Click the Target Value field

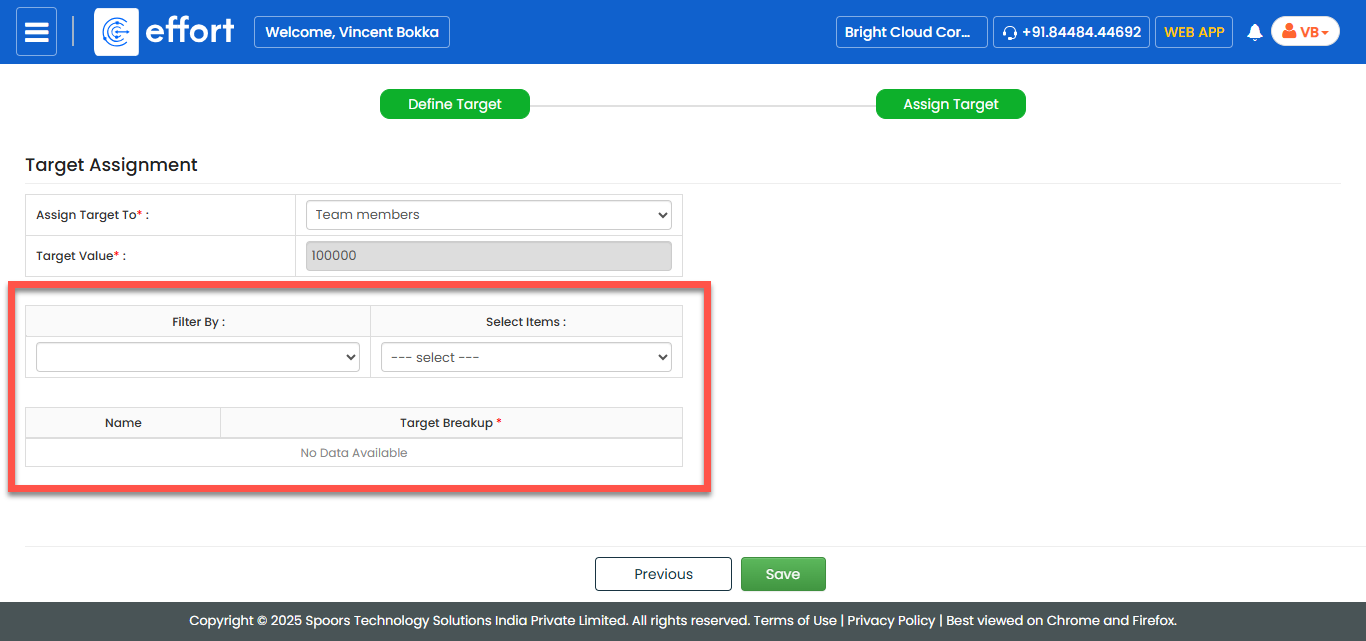pos(489,256)
